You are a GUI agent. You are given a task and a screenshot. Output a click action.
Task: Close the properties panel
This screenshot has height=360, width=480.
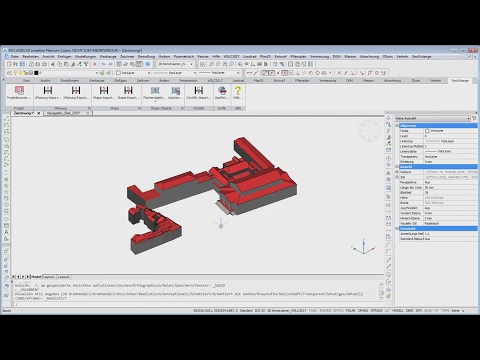(476, 113)
